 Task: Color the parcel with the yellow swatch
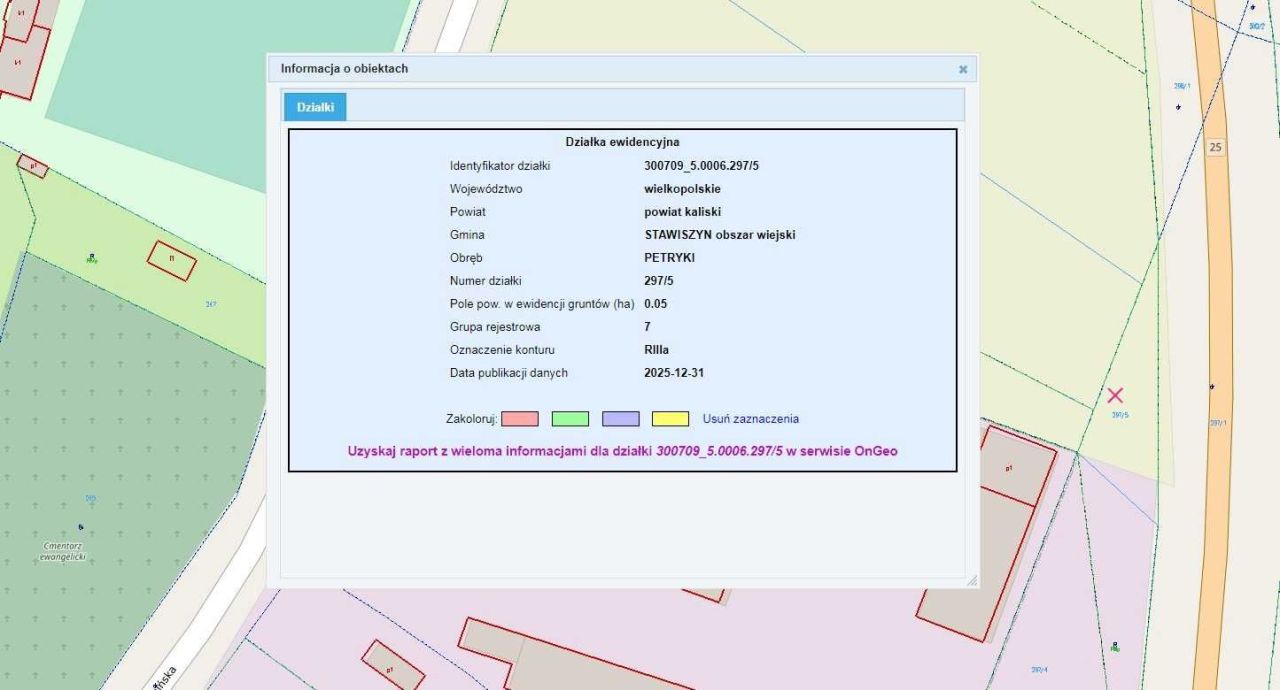coord(670,419)
